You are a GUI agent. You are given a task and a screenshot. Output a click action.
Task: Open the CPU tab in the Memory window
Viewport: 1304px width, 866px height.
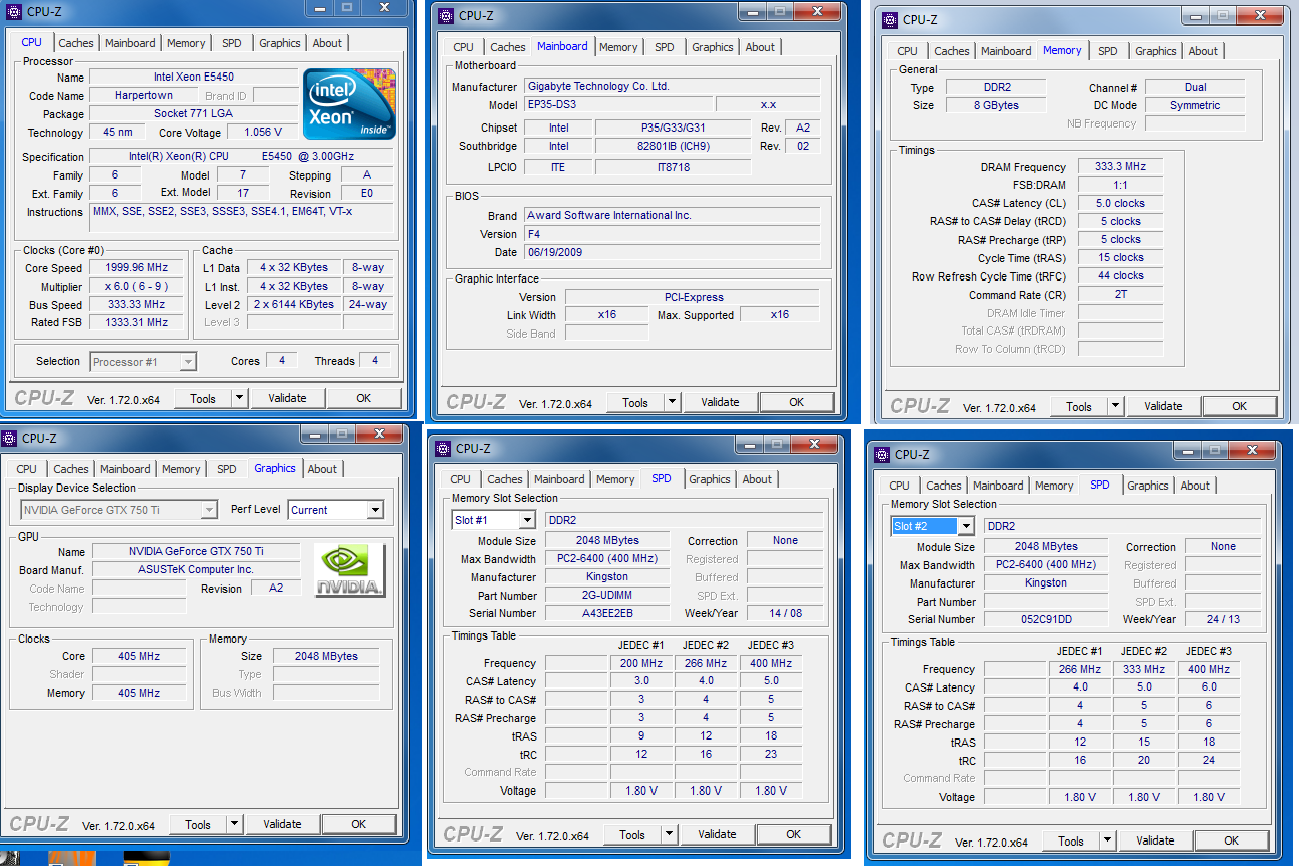(x=908, y=51)
